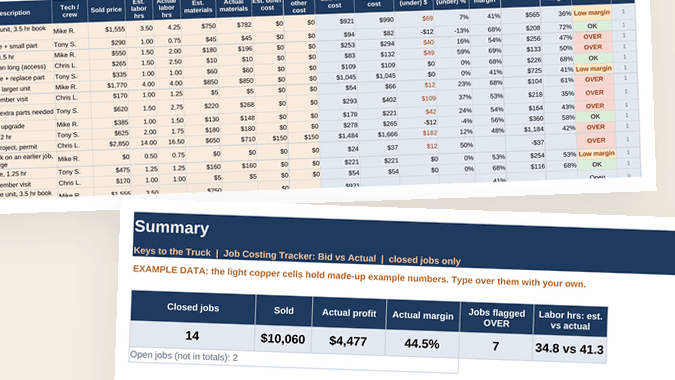
Task: Select the sold price cell $620
Action: click(x=120, y=109)
